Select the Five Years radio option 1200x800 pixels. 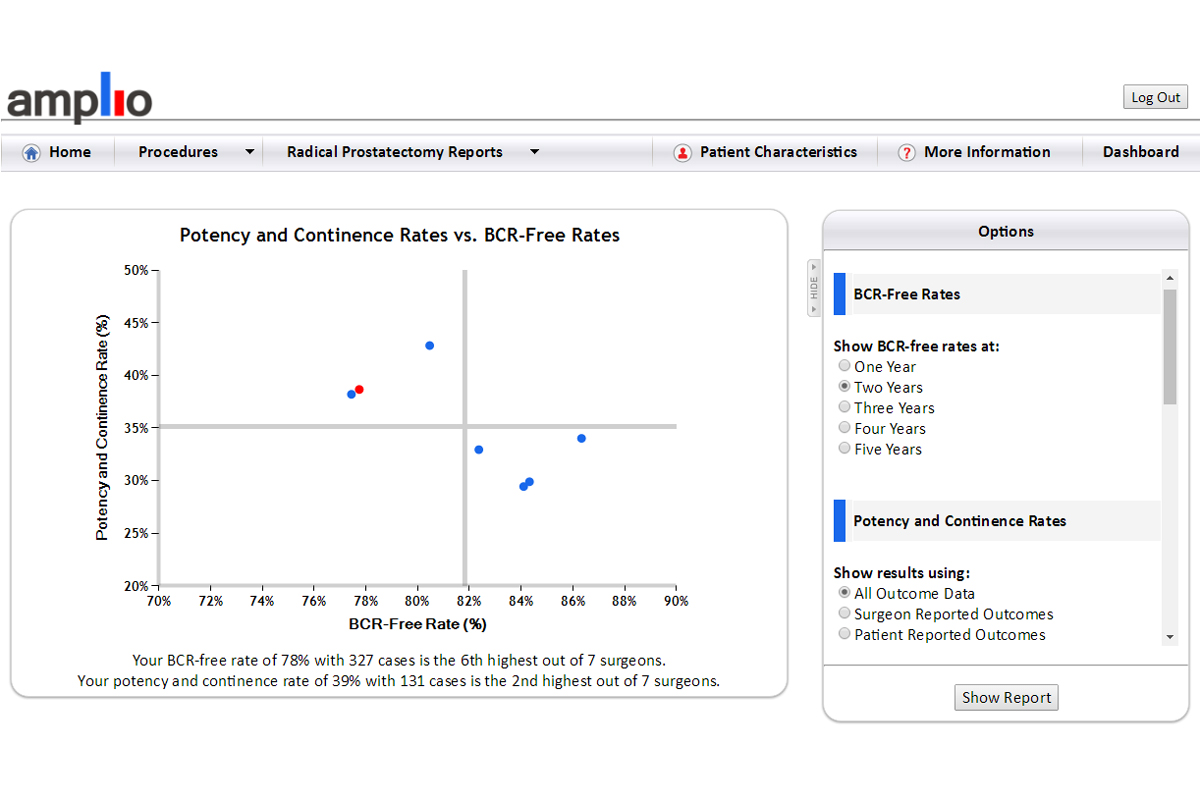(845, 449)
